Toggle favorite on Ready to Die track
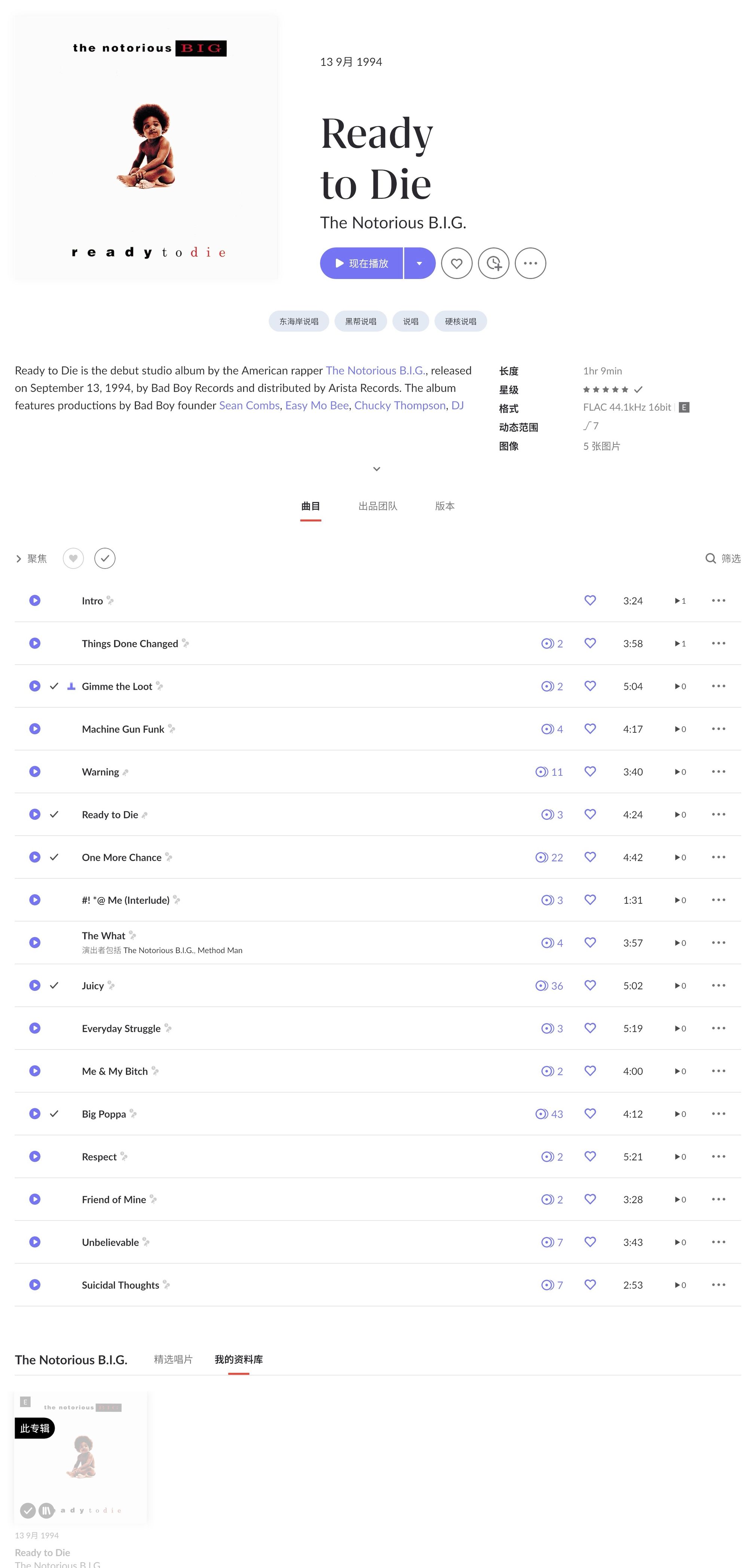The height and width of the screenshot is (1568, 748). point(590,814)
